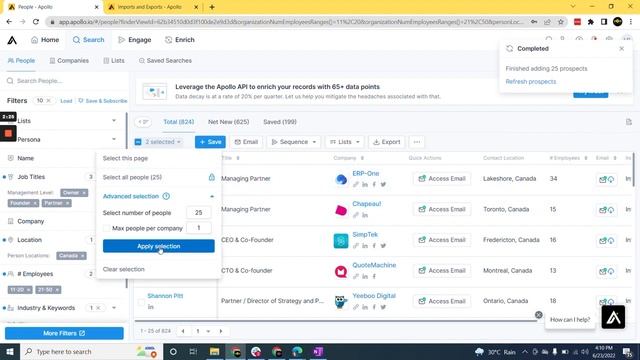Click the Save button
The height and width of the screenshot is (360, 640).
pos(210,142)
